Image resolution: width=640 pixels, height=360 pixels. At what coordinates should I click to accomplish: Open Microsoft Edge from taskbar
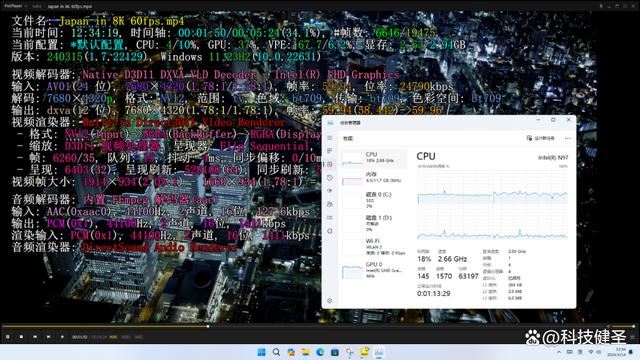320,352
